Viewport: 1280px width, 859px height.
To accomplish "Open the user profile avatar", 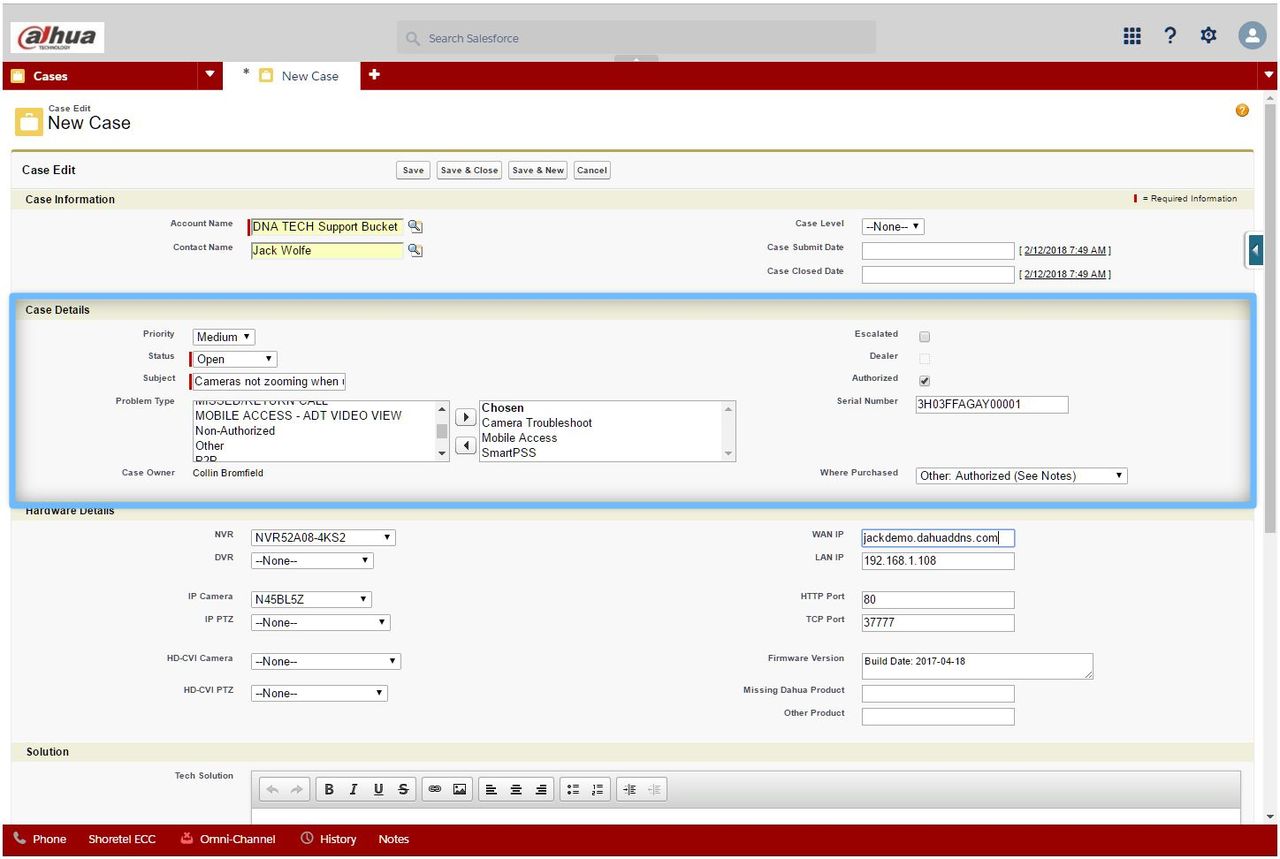I will point(1252,36).
